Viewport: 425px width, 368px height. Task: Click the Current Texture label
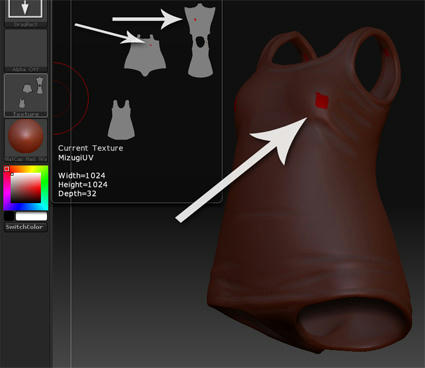(90, 148)
